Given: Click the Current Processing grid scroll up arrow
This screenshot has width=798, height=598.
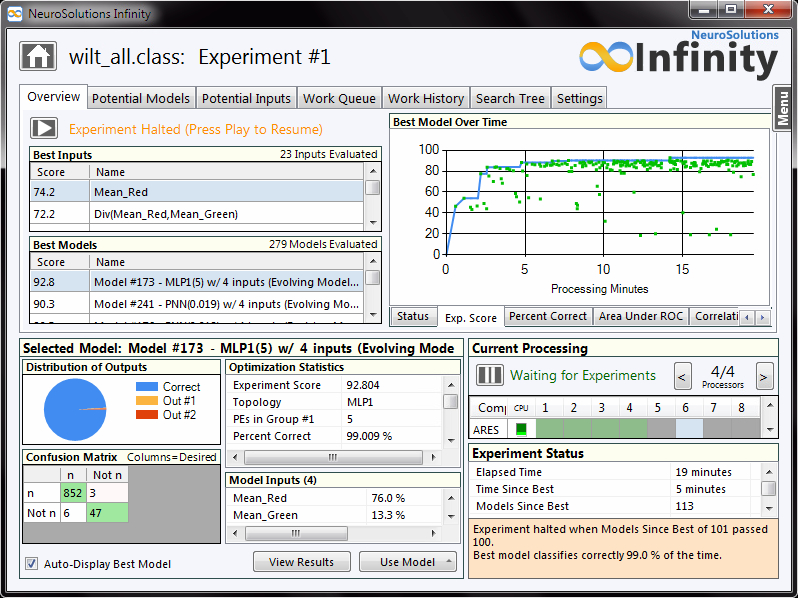Looking at the screenshot, I should pos(770,405).
